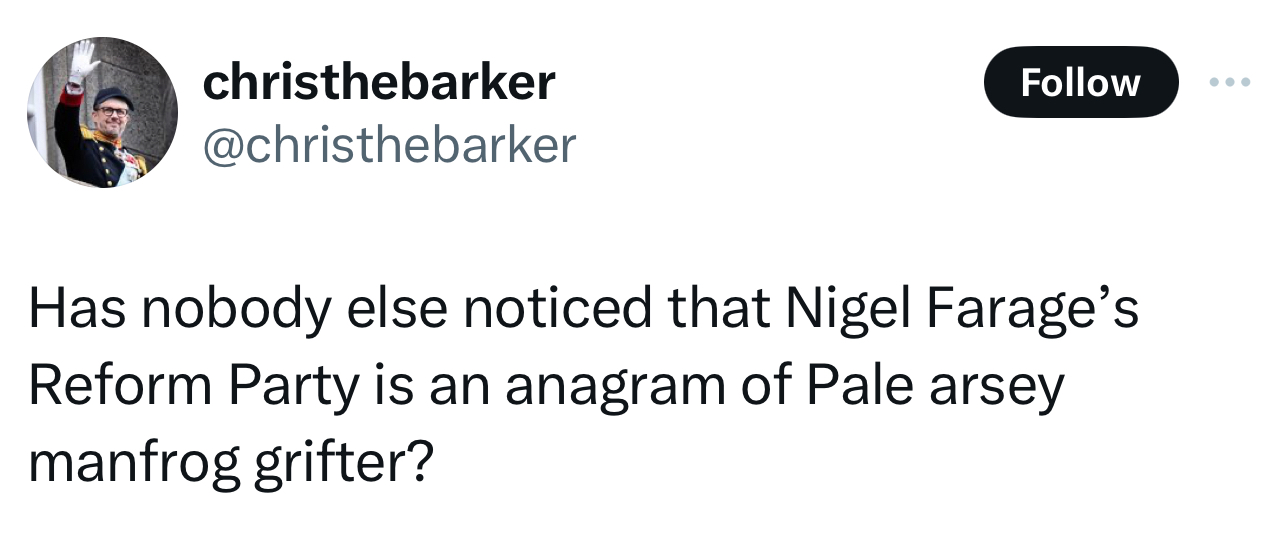Click the Follow button
Image resolution: width=1284 pixels, height=549 pixels.
tap(1080, 82)
